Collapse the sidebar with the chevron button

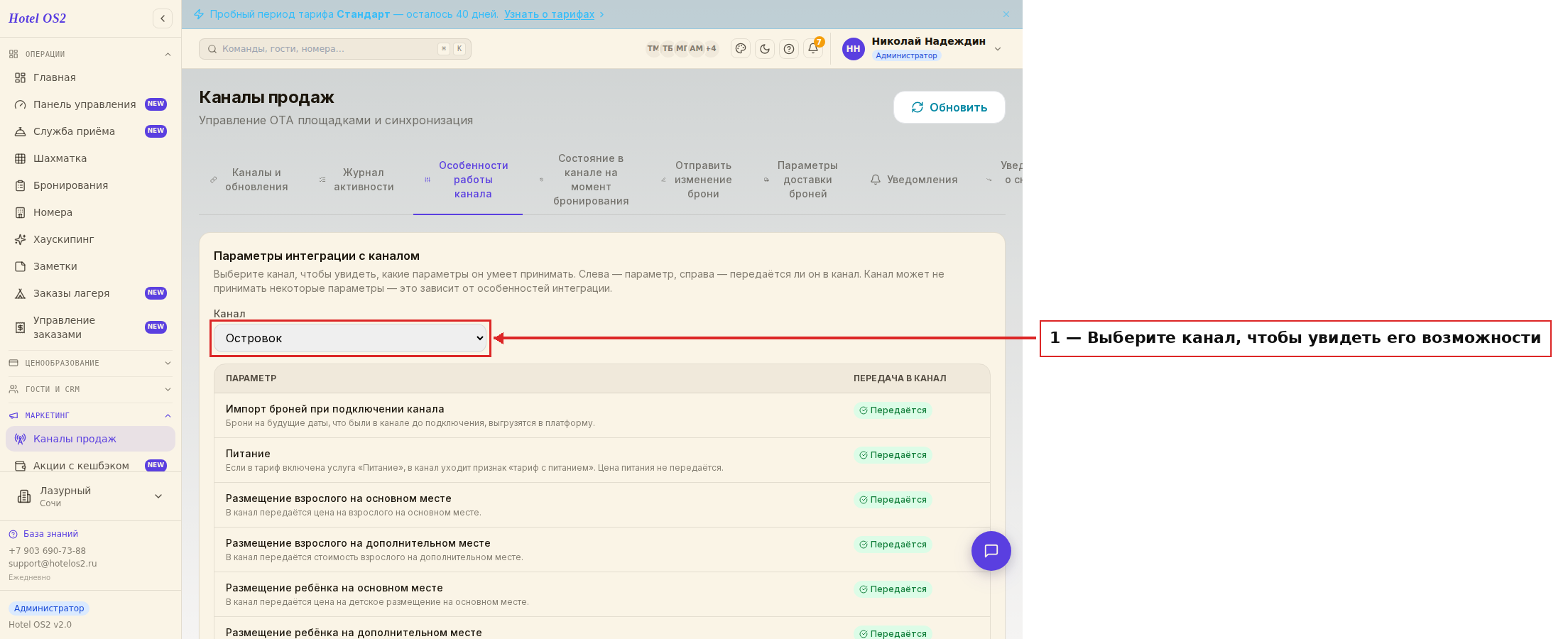click(x=163, y=18)
